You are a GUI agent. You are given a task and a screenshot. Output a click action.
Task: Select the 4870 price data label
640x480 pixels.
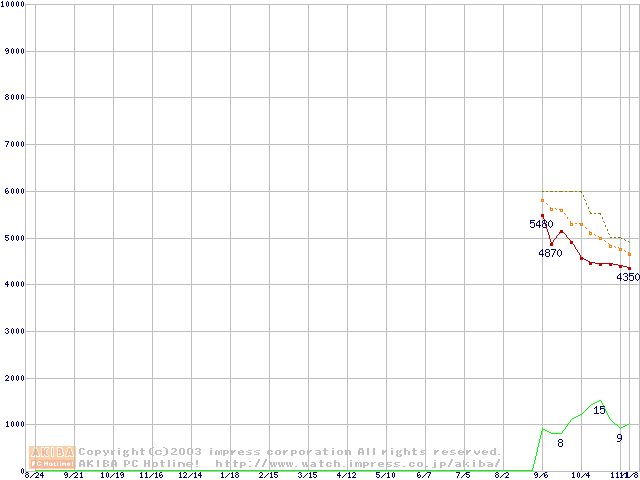tap(550, 253)
